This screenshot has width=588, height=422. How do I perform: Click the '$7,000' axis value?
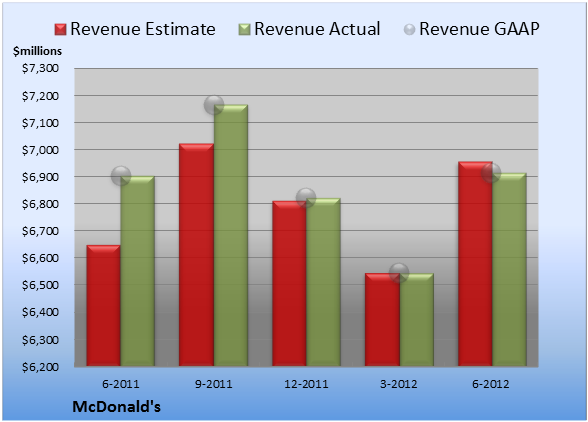point(40,150)
